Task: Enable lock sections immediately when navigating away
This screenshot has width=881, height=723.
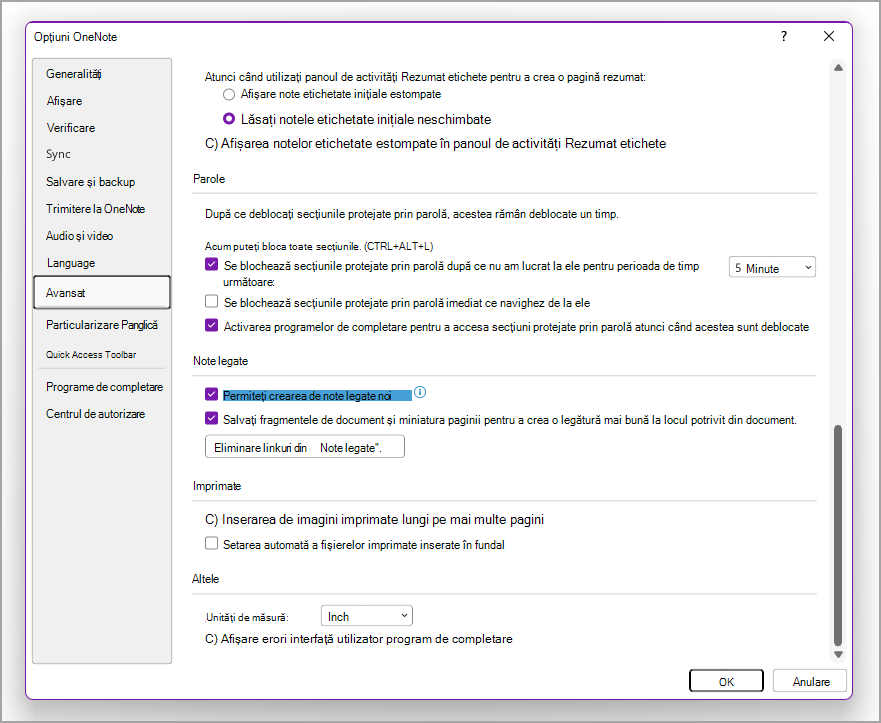Action: tap(211, 302)
